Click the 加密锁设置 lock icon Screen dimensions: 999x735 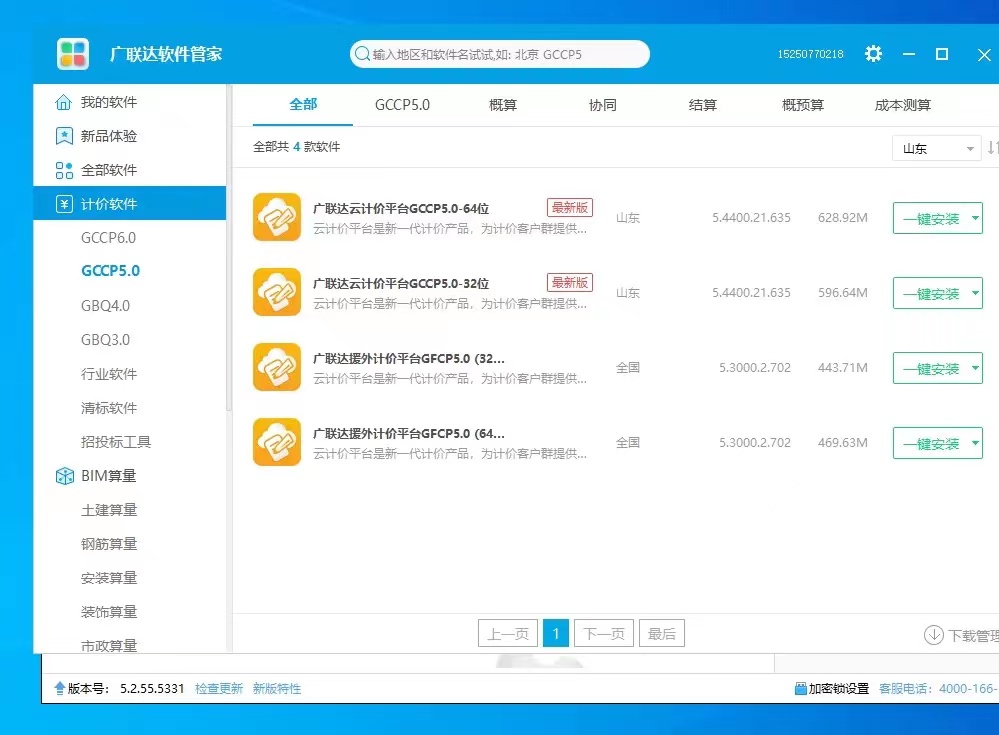click(801, 689)
